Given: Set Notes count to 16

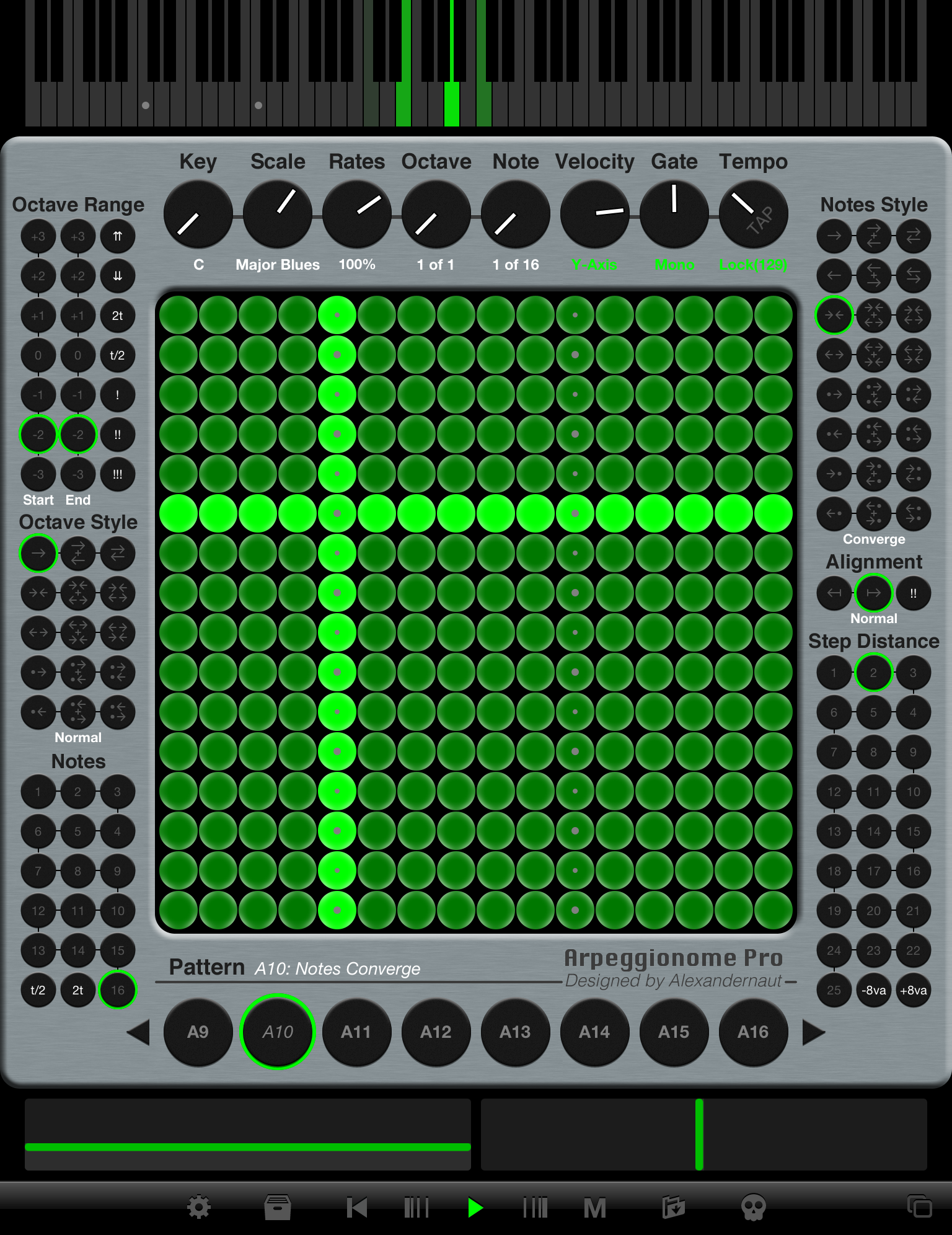Looking at the screenshot, I should tap(117, 990).
